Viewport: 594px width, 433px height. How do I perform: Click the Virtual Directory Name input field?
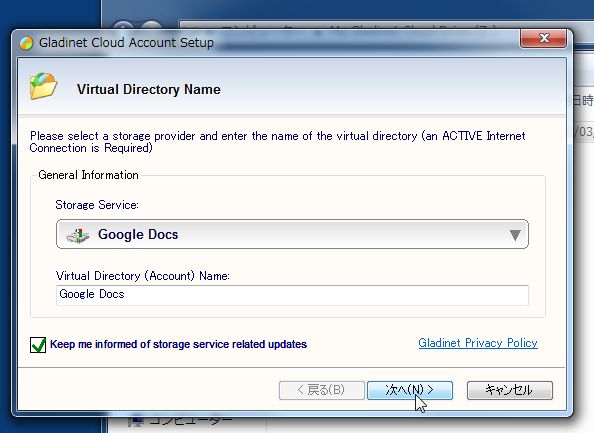292,295
